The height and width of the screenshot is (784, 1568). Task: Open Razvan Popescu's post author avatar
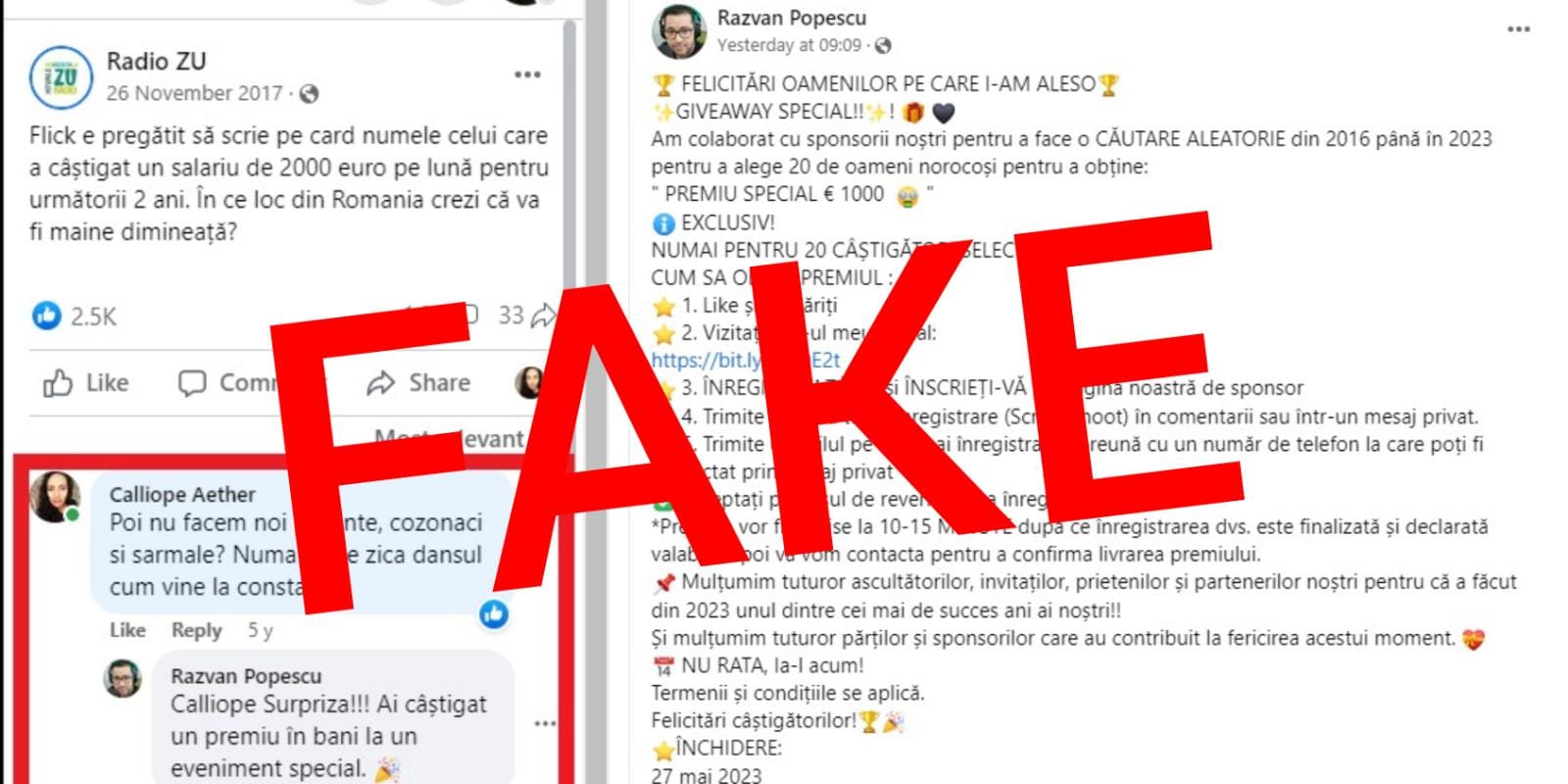[x=679, y=31]
